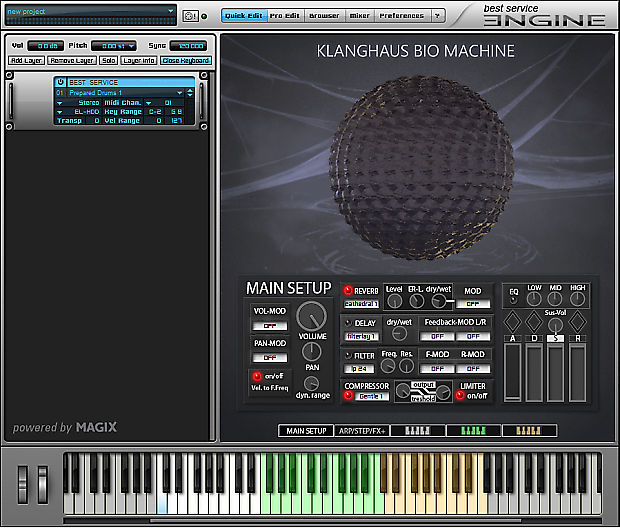Click the PAN knob
The width and height of the screenshot is (620, 528).
click(x=312, y=351)
